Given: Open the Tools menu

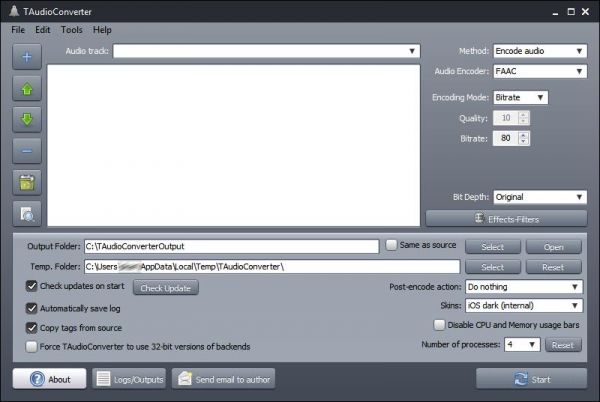Looking at the screenshot, I should click(72, 30).
